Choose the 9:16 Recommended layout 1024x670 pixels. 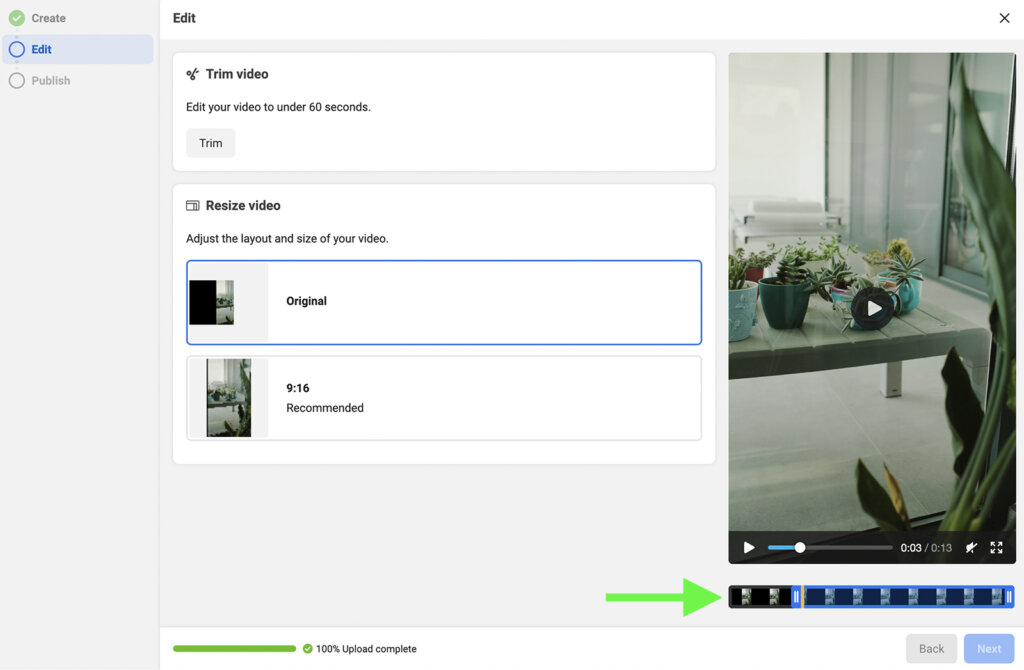pyautogui.click(x=444, y=398)
